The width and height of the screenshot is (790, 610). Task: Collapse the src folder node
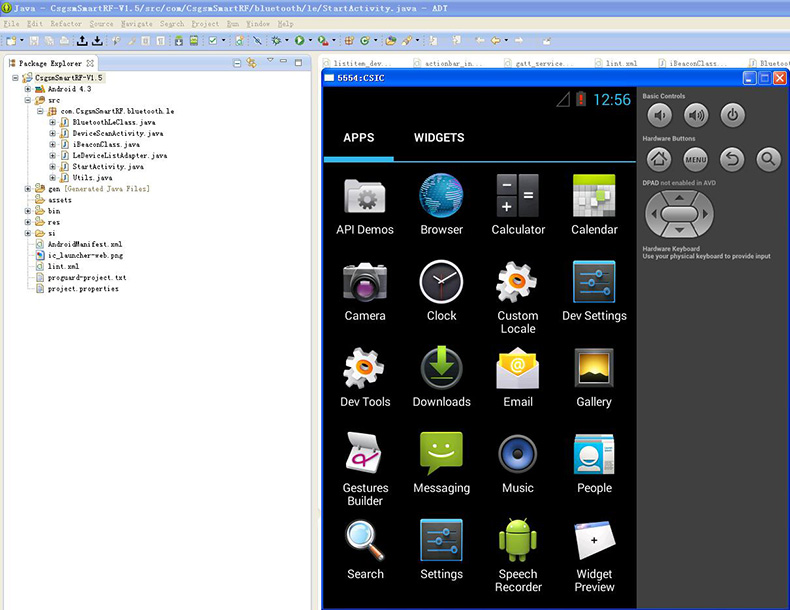[28, 100]
